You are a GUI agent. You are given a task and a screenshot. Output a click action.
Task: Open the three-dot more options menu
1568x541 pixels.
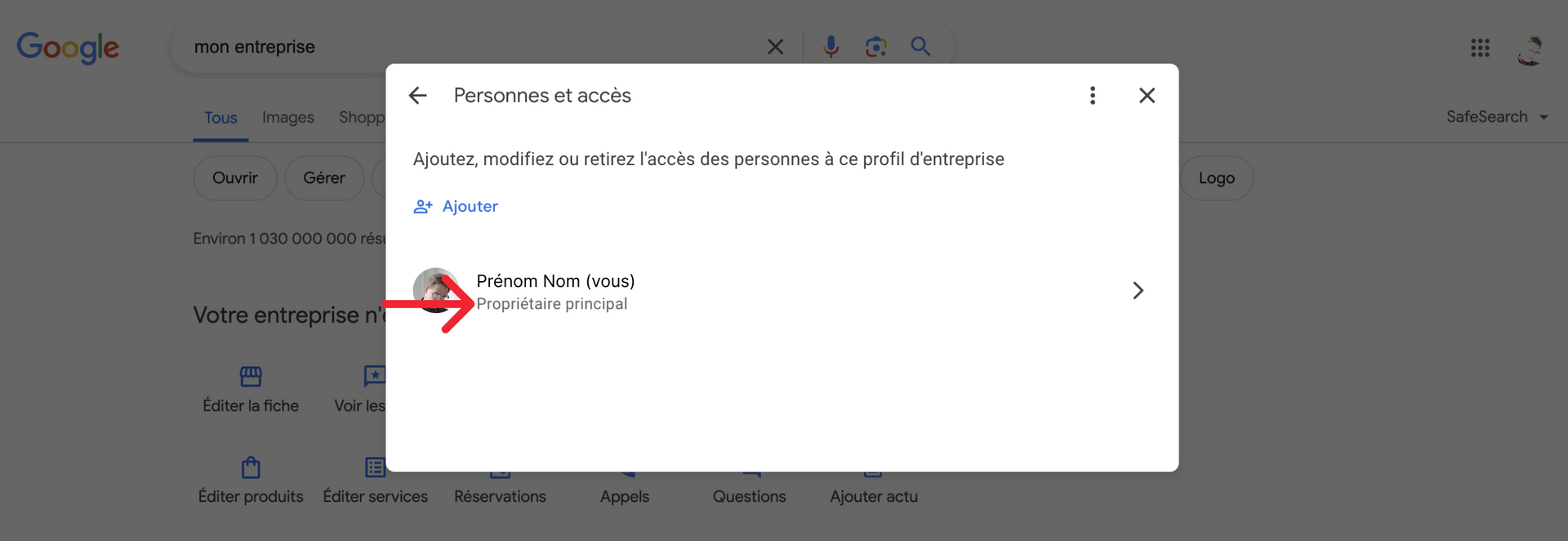[1093, 96]
